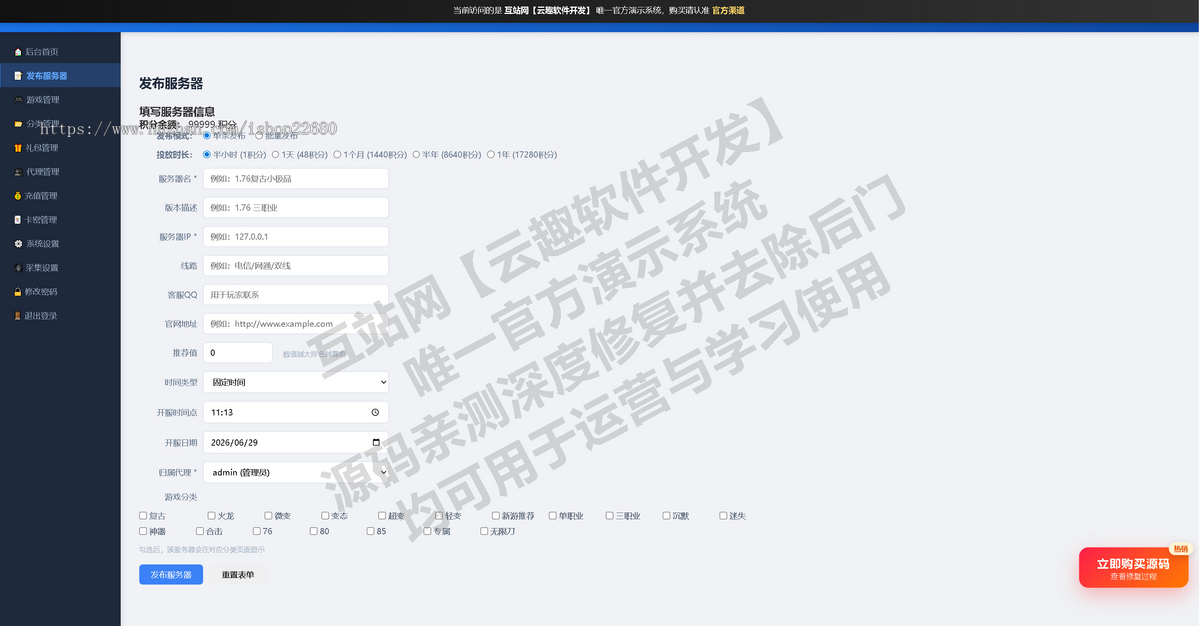Screen dimensions: 1200x626
Task: Click the clock icon in 开服时间点 field
Action: tap(375, 412)
